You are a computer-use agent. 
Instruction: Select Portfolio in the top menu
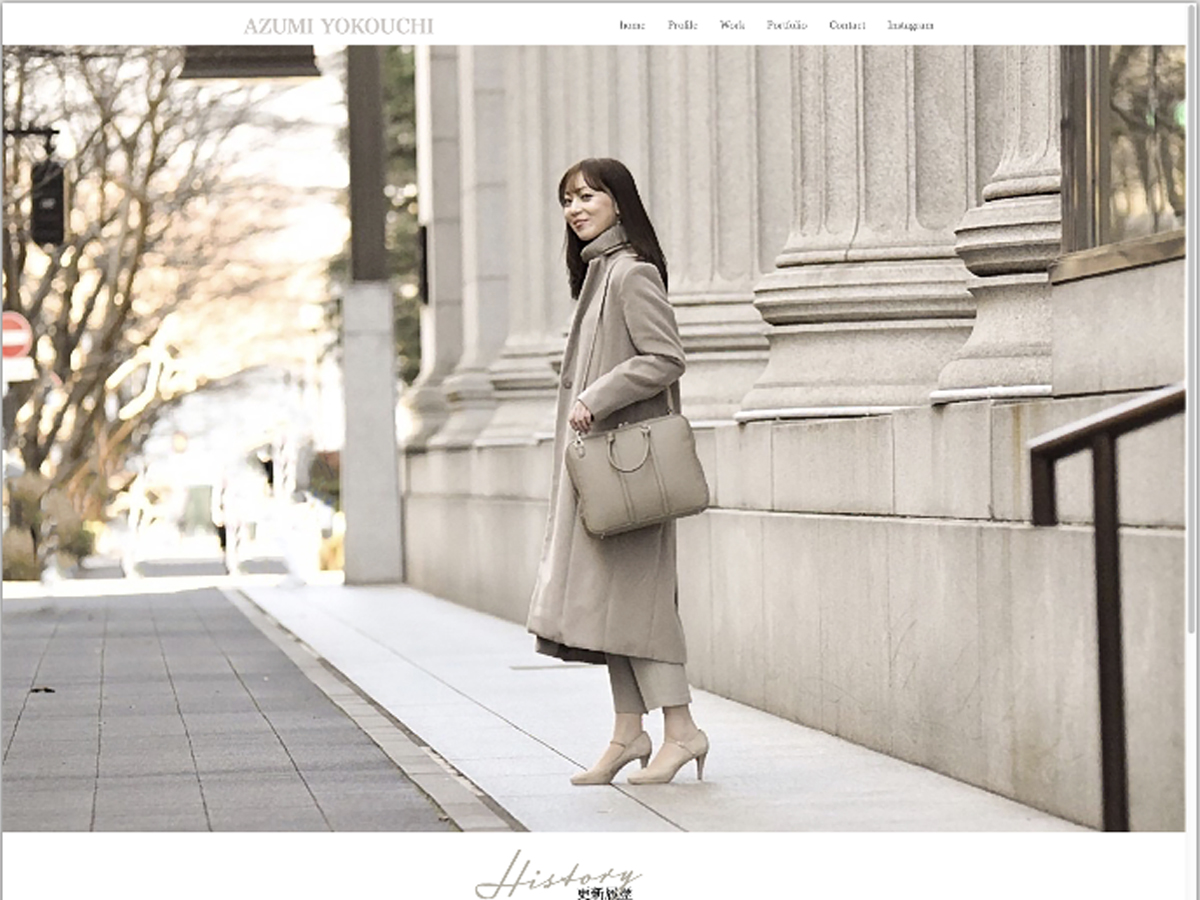(787, 26)
